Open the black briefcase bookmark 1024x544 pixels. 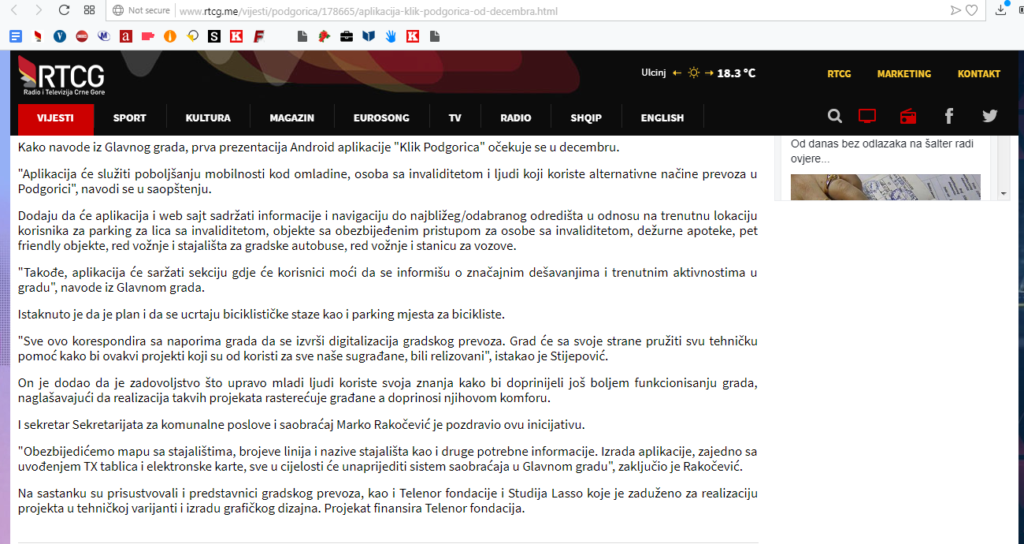point(347,37)
